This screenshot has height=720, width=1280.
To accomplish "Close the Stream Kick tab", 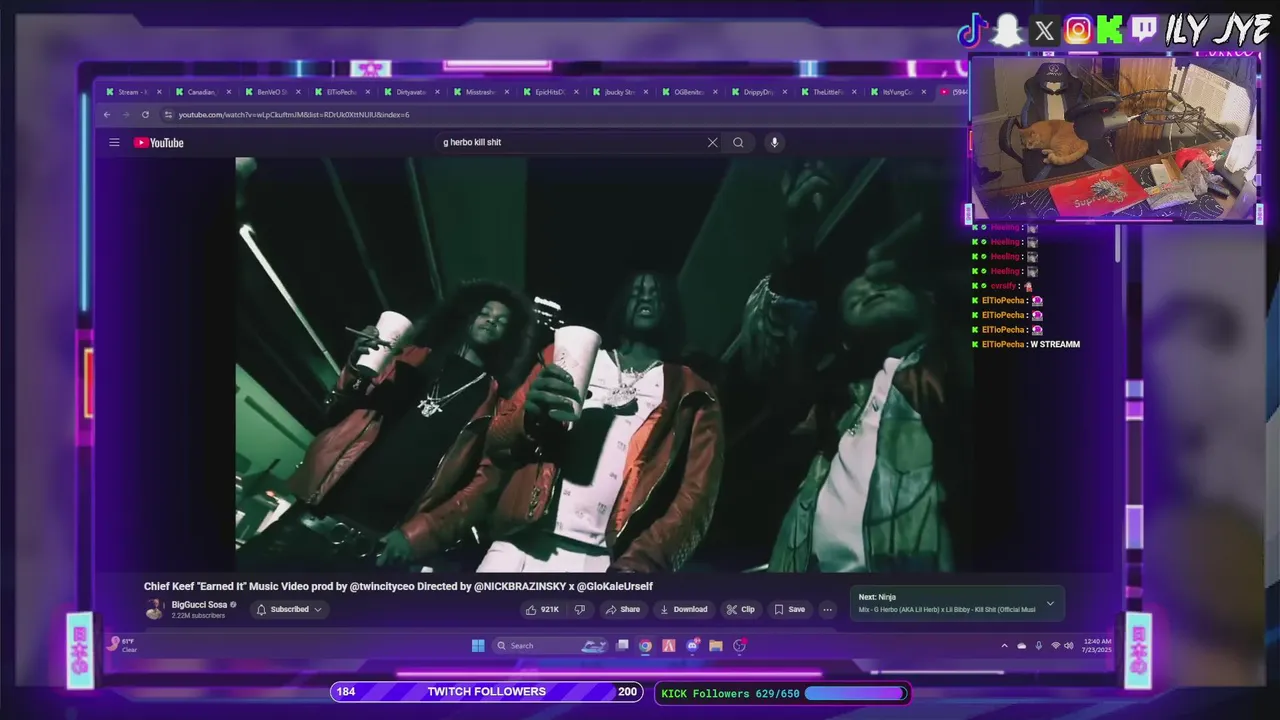I will (159, 92).
